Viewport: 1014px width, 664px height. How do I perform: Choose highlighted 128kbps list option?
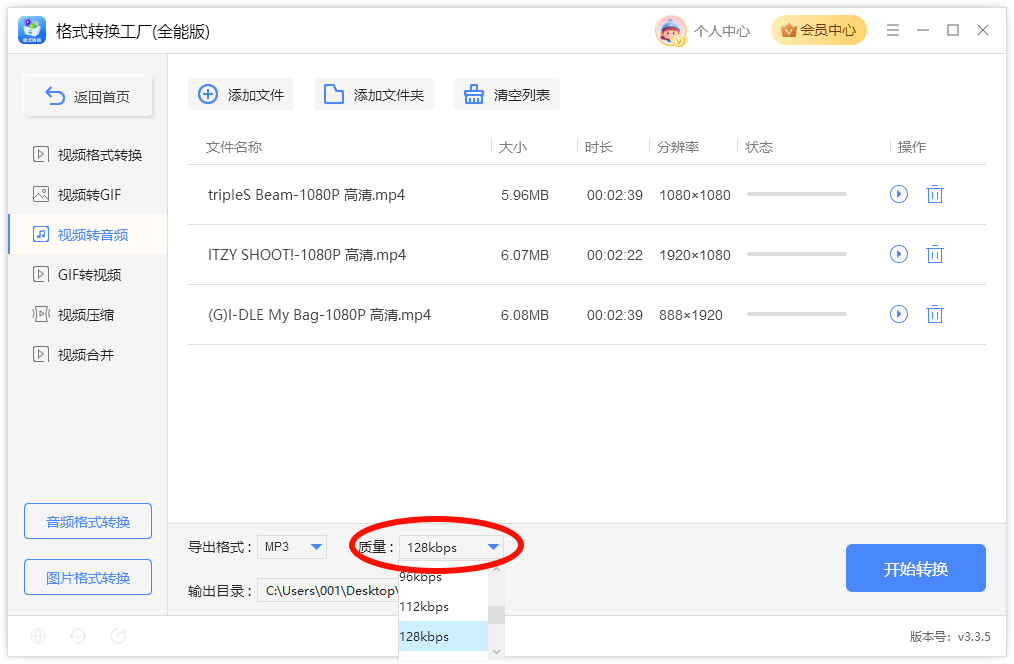pos(443,636)
